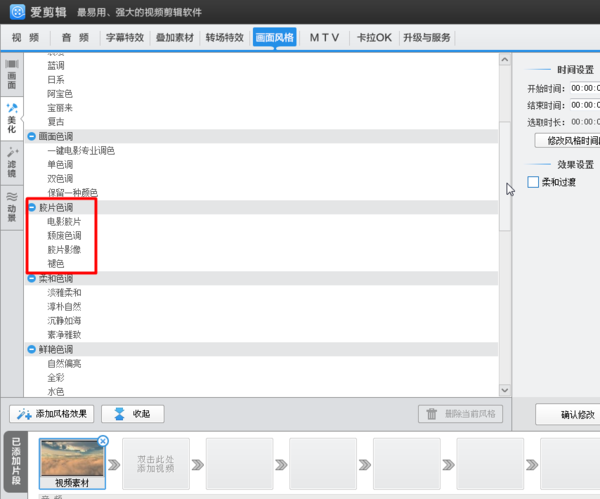Click the 添加风格效果 button
This screenshot has width=600, height=499.
pos(52,414)
